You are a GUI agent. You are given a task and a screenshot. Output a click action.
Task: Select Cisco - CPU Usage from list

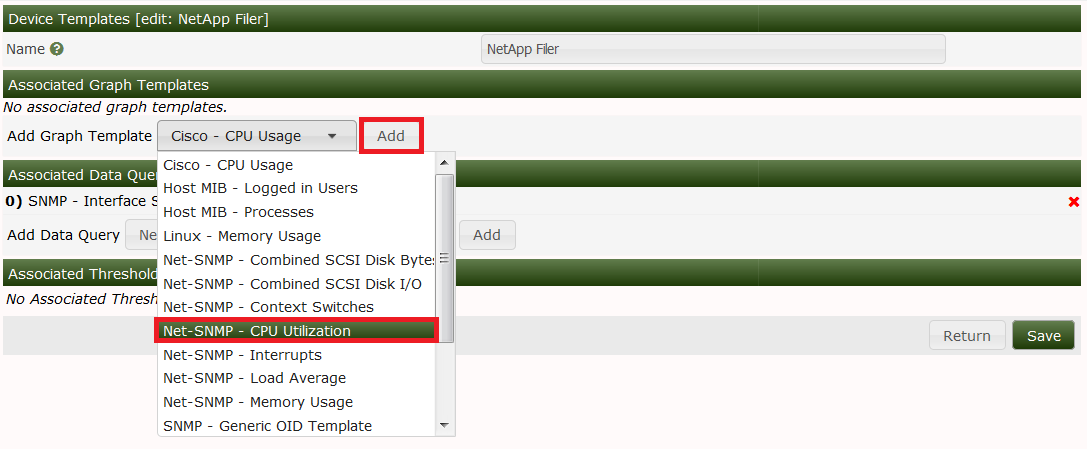(228, 165)
